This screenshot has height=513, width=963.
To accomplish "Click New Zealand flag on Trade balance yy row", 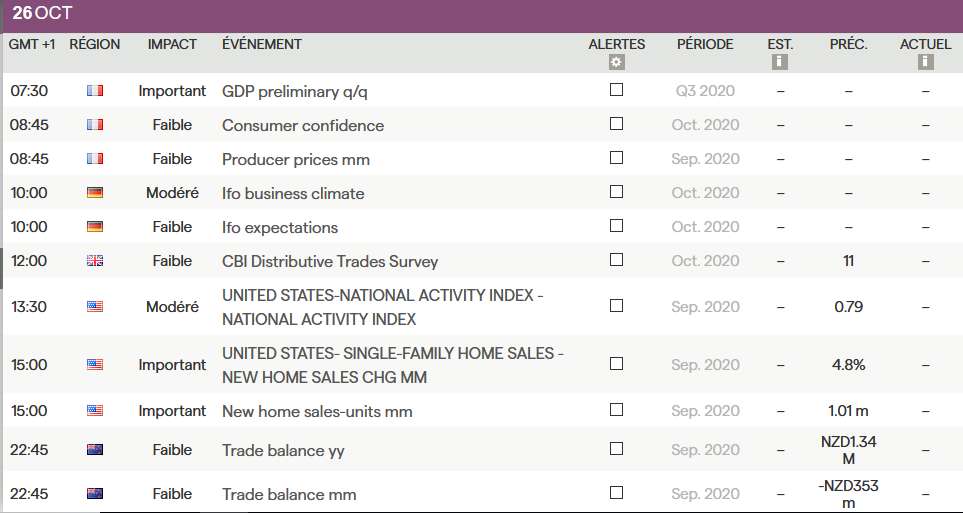I will [95, 450].
